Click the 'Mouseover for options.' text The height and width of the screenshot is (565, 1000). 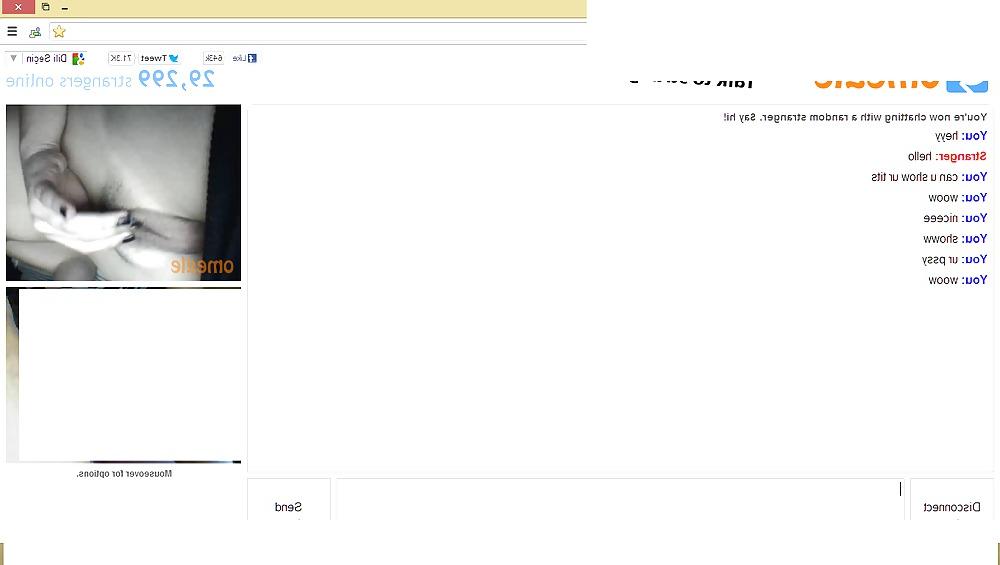pyautogui.click(x=124, y=473)
